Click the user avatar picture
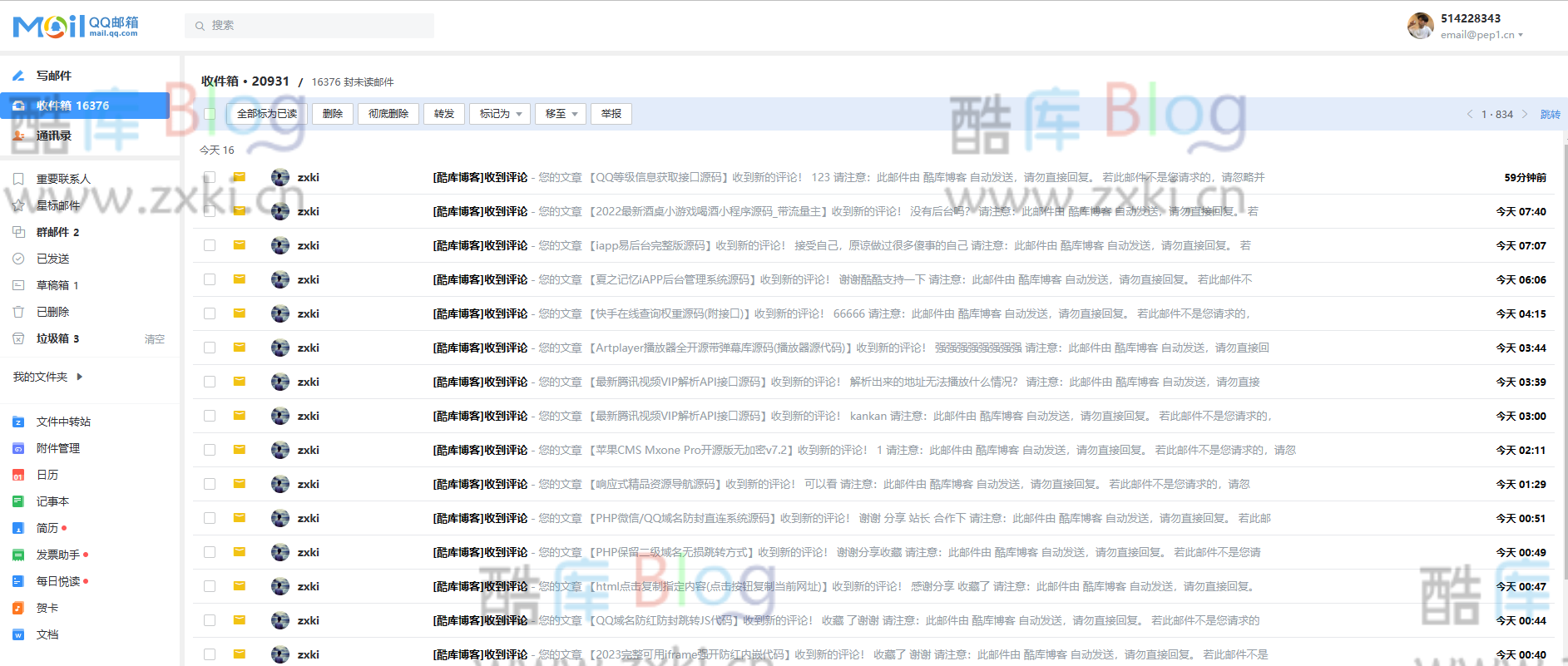This screenshot has width=1568, height=666. pos(1421,26)
